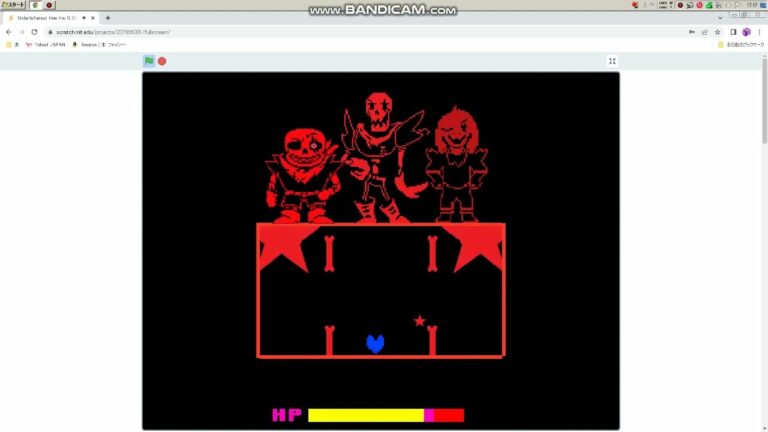The image size is (768, 432).
Task: Click the red Undyne character on the right
Action: (x=456, y=166)
